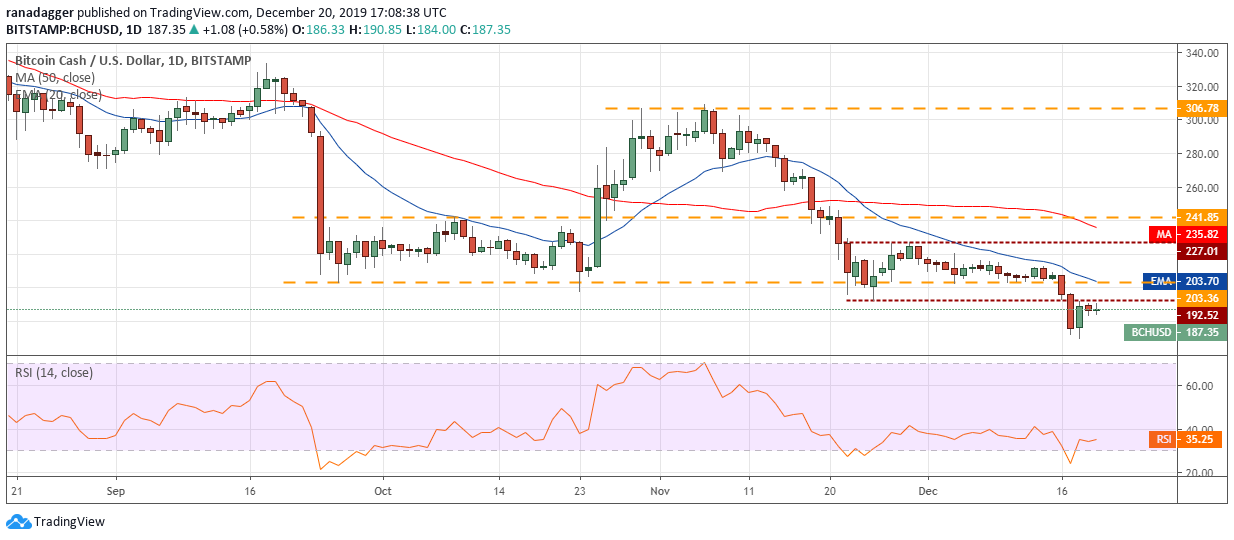Viewport: 1234px width, 540px height.
Task: Click the 20.00 RSI axis label
Action: point(1199,473)
